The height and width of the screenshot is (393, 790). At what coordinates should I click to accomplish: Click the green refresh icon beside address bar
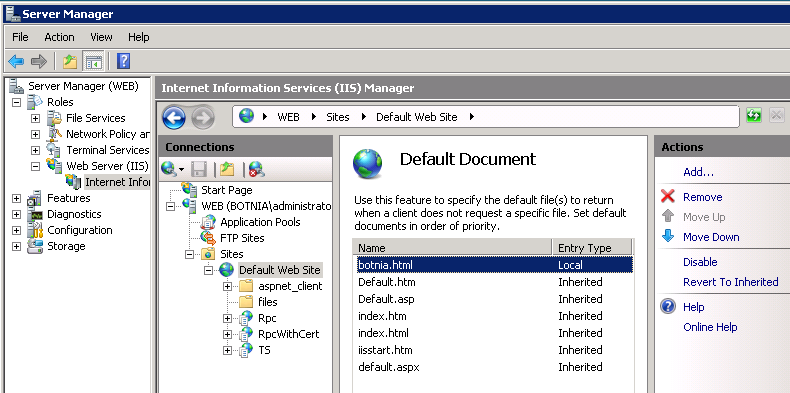(x=754, y=116)
